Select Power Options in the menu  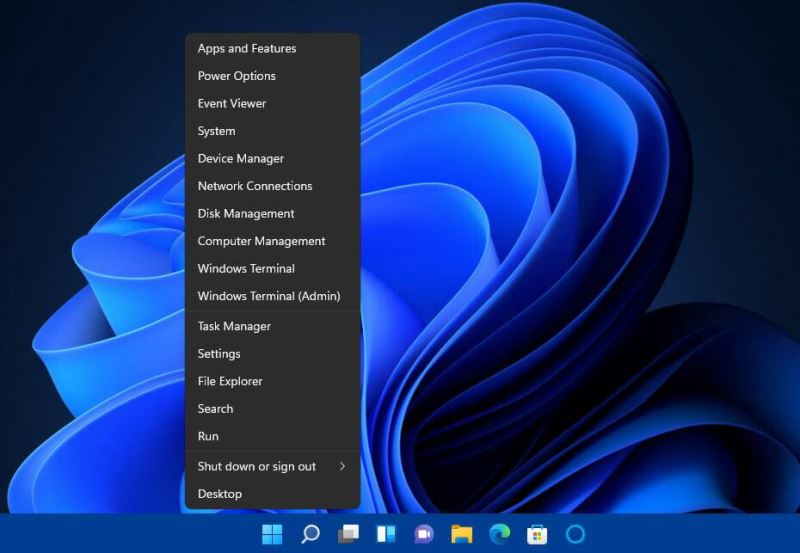click(237, 76)
